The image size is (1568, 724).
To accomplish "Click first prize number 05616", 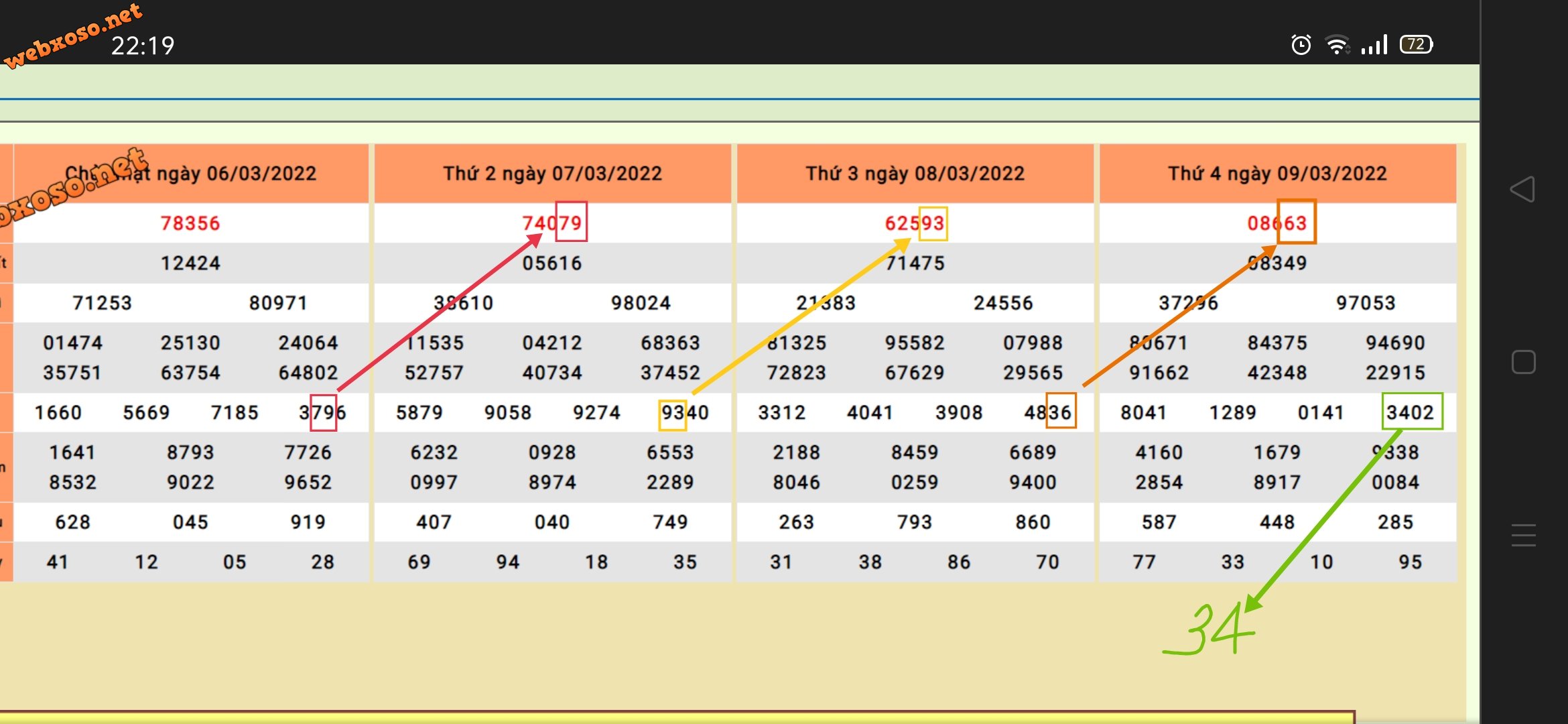I will [552, 263].
